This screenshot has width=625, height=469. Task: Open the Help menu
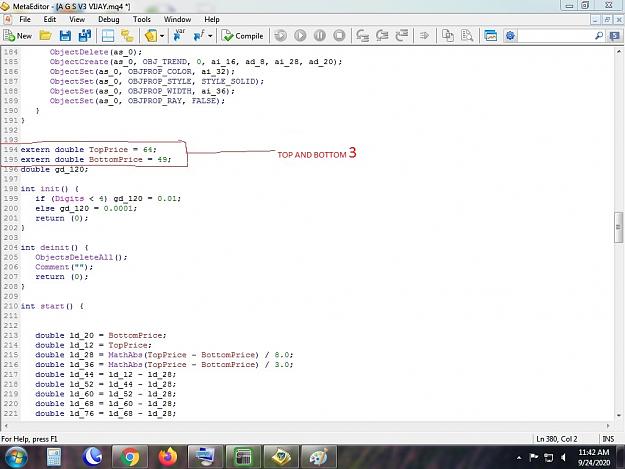212,19
